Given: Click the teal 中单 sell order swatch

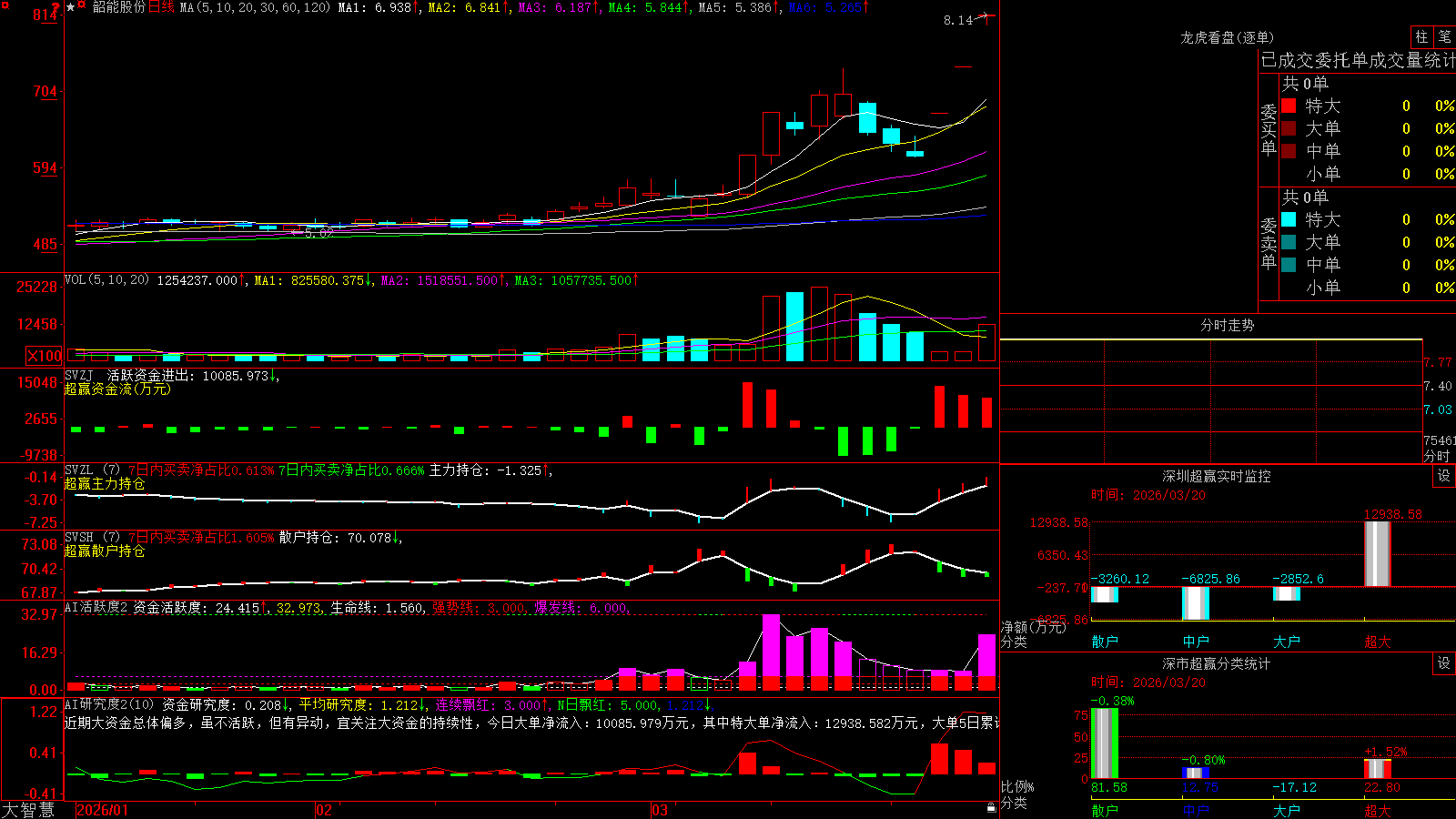Looking at the screenshot, I should (x=1289, y=265).
